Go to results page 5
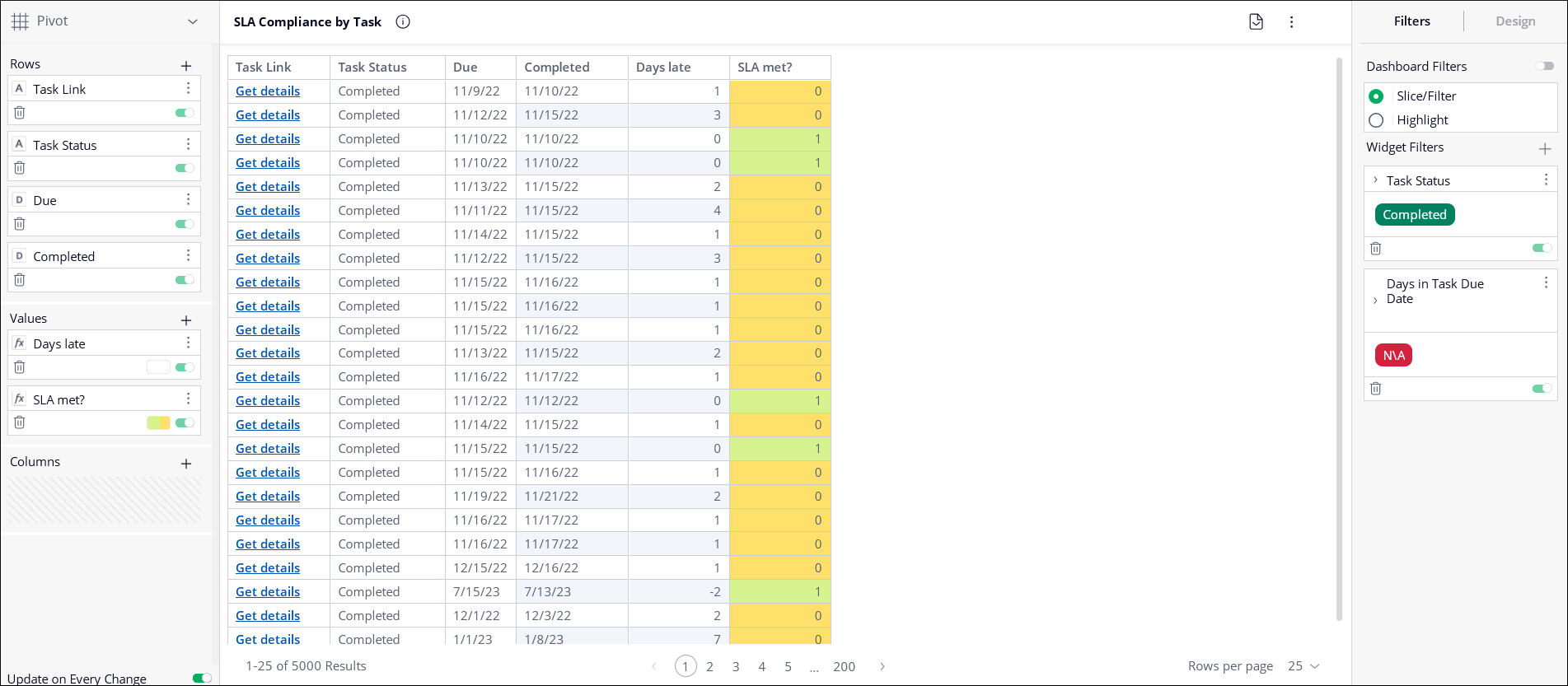Viewport: 1568px width, 686px height. [x=788, y=666]
